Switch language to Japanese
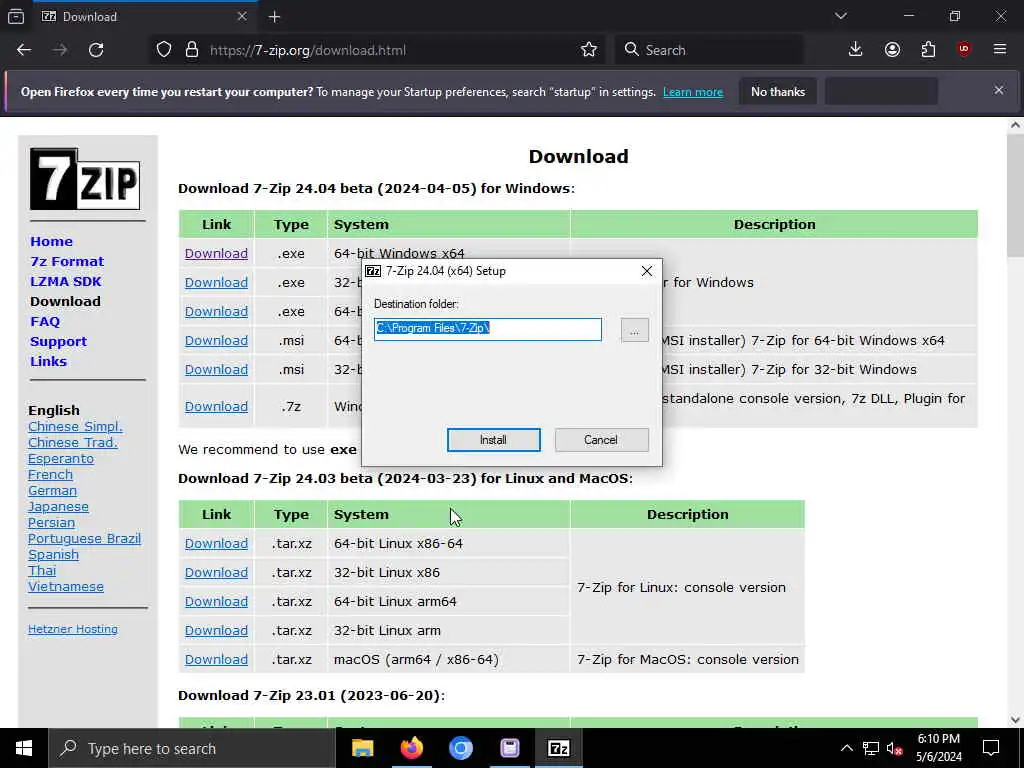This screenshot has height=768, width=1024. 58,507
